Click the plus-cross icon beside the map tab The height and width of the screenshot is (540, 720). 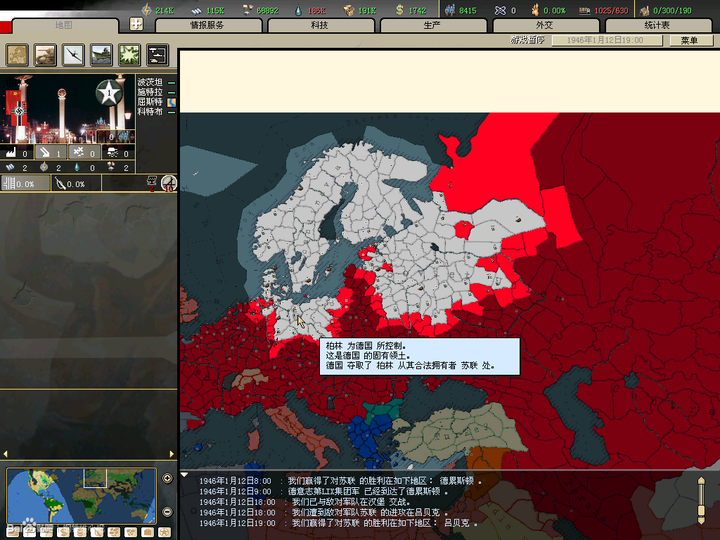[136, 24]
